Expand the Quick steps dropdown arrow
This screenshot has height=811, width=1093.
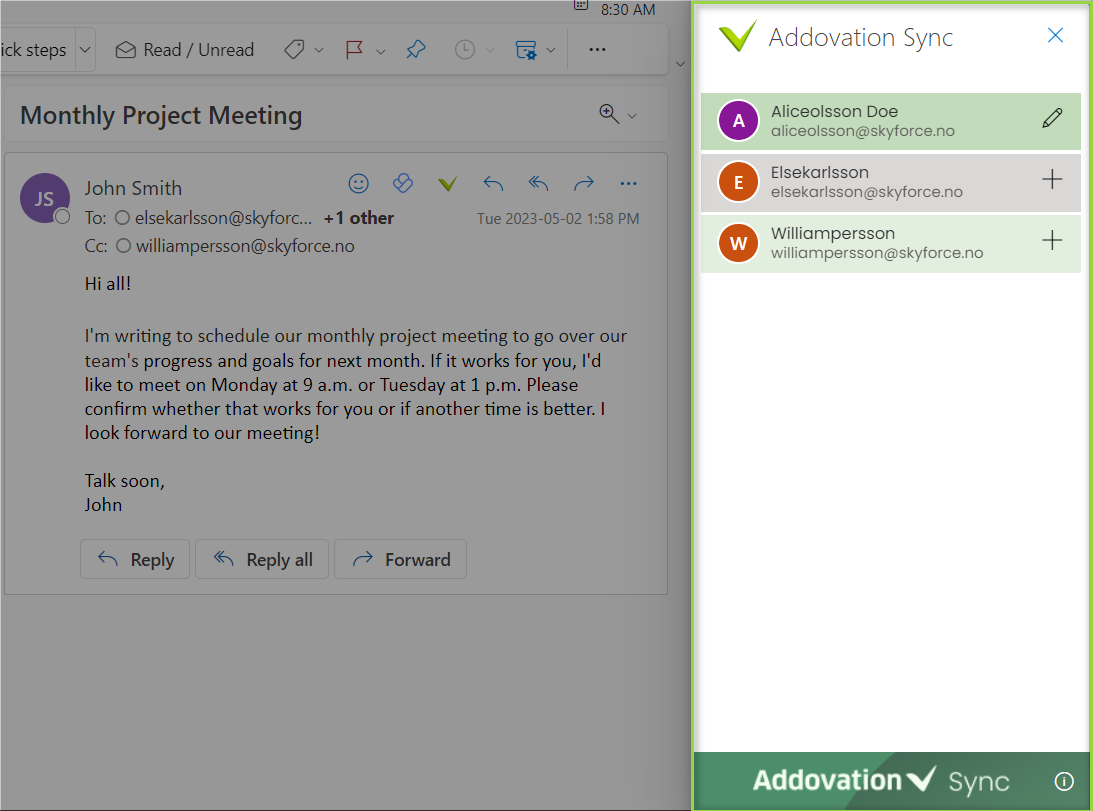pyautogui.click(x=84, y=50)
